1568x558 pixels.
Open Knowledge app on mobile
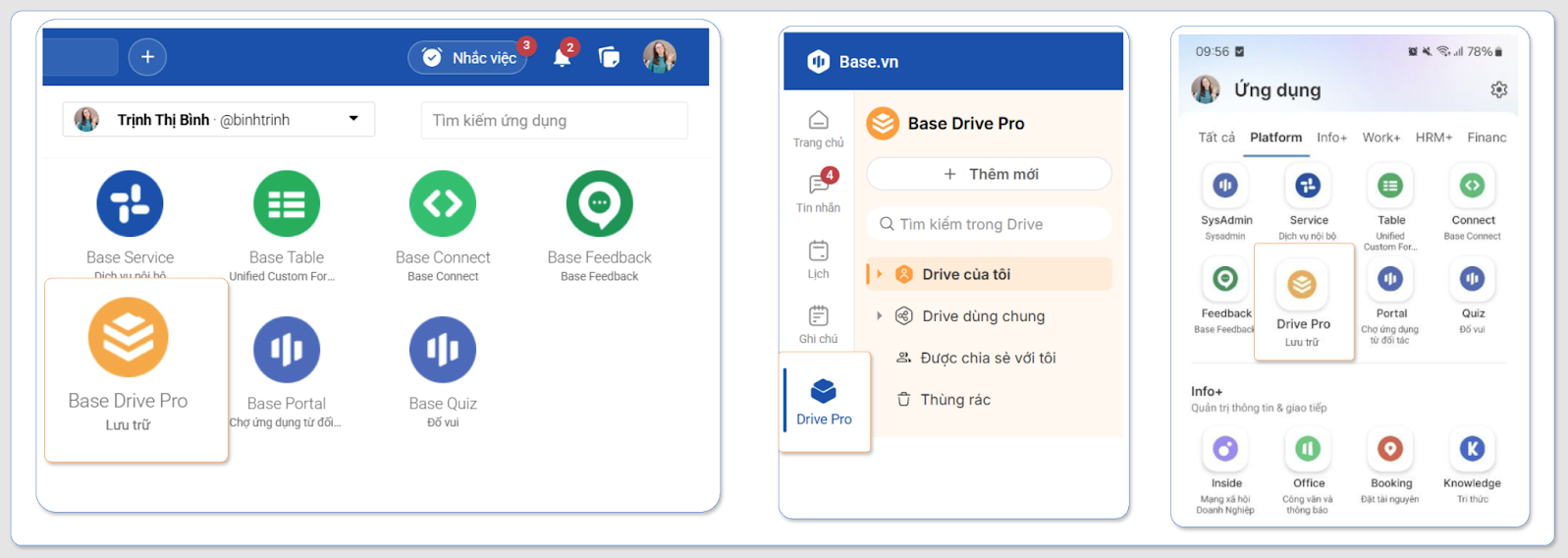click(1473, 449)
